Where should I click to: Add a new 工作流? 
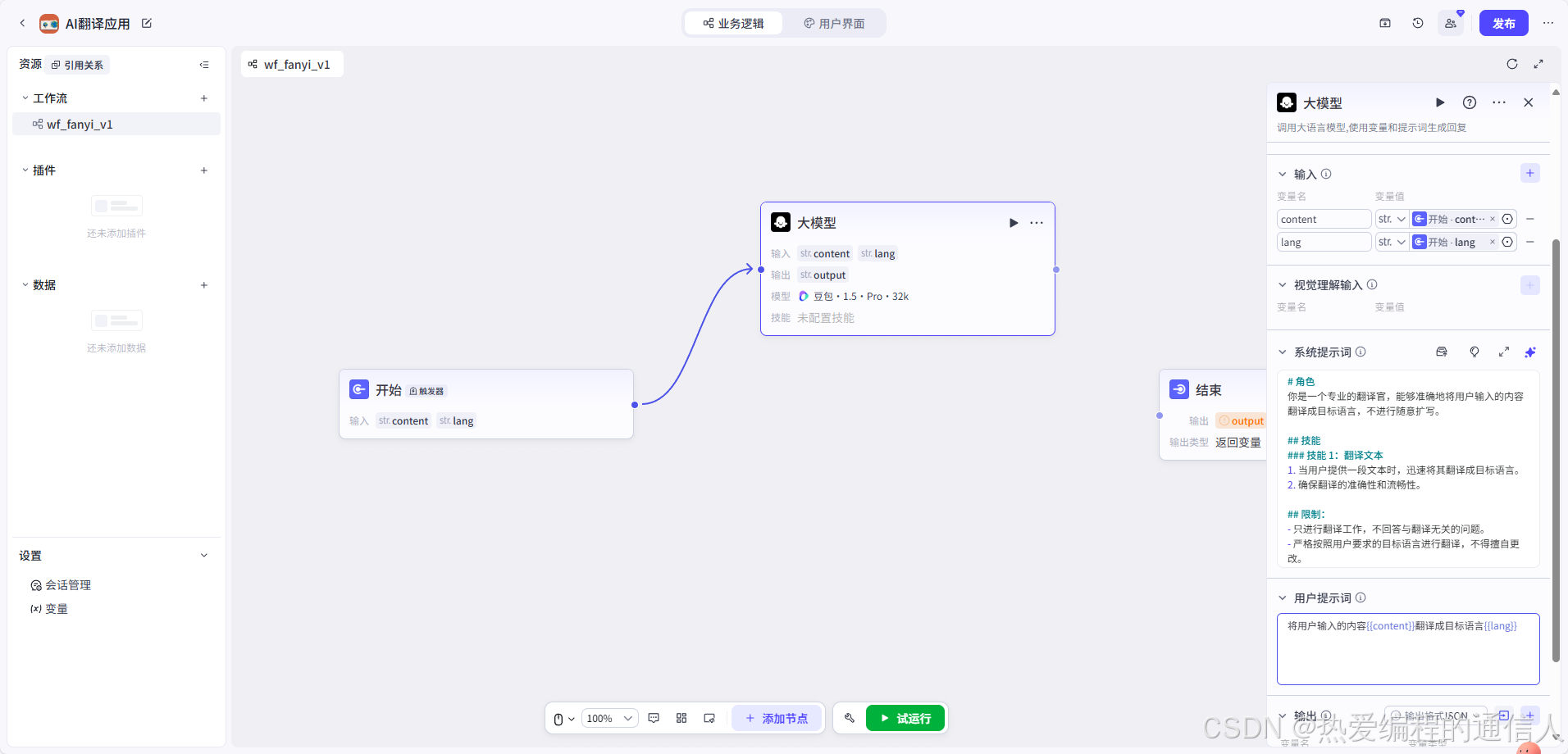pyautogui.click(x=204, y=98)
